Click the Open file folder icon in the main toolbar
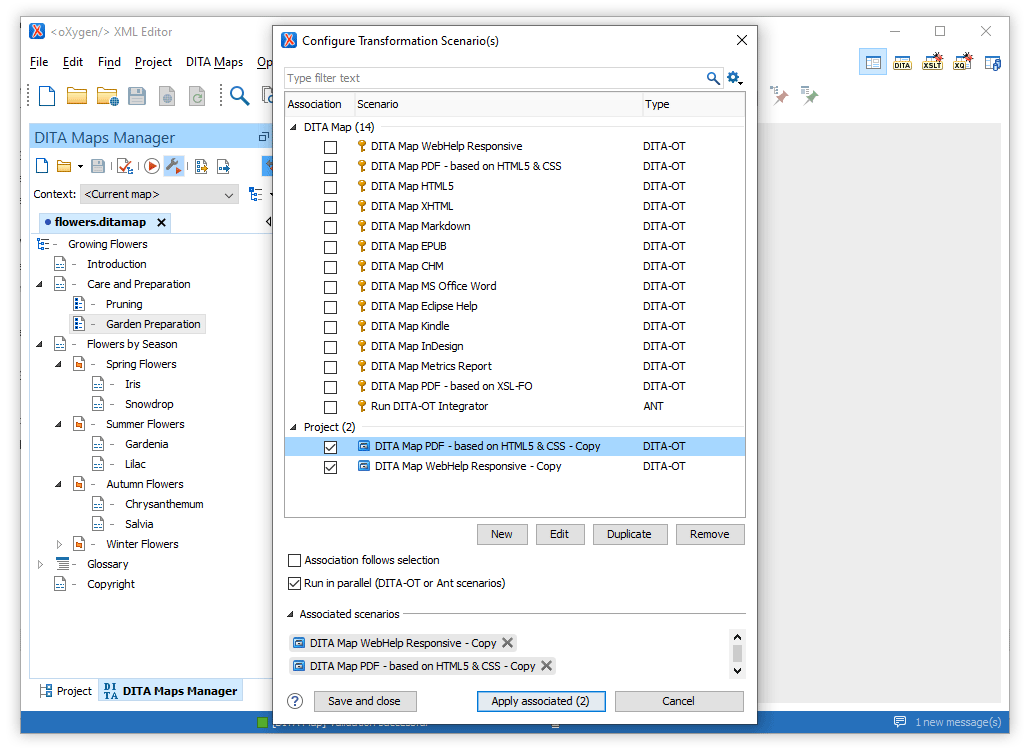1030x750 pixels. pos(77,96)
